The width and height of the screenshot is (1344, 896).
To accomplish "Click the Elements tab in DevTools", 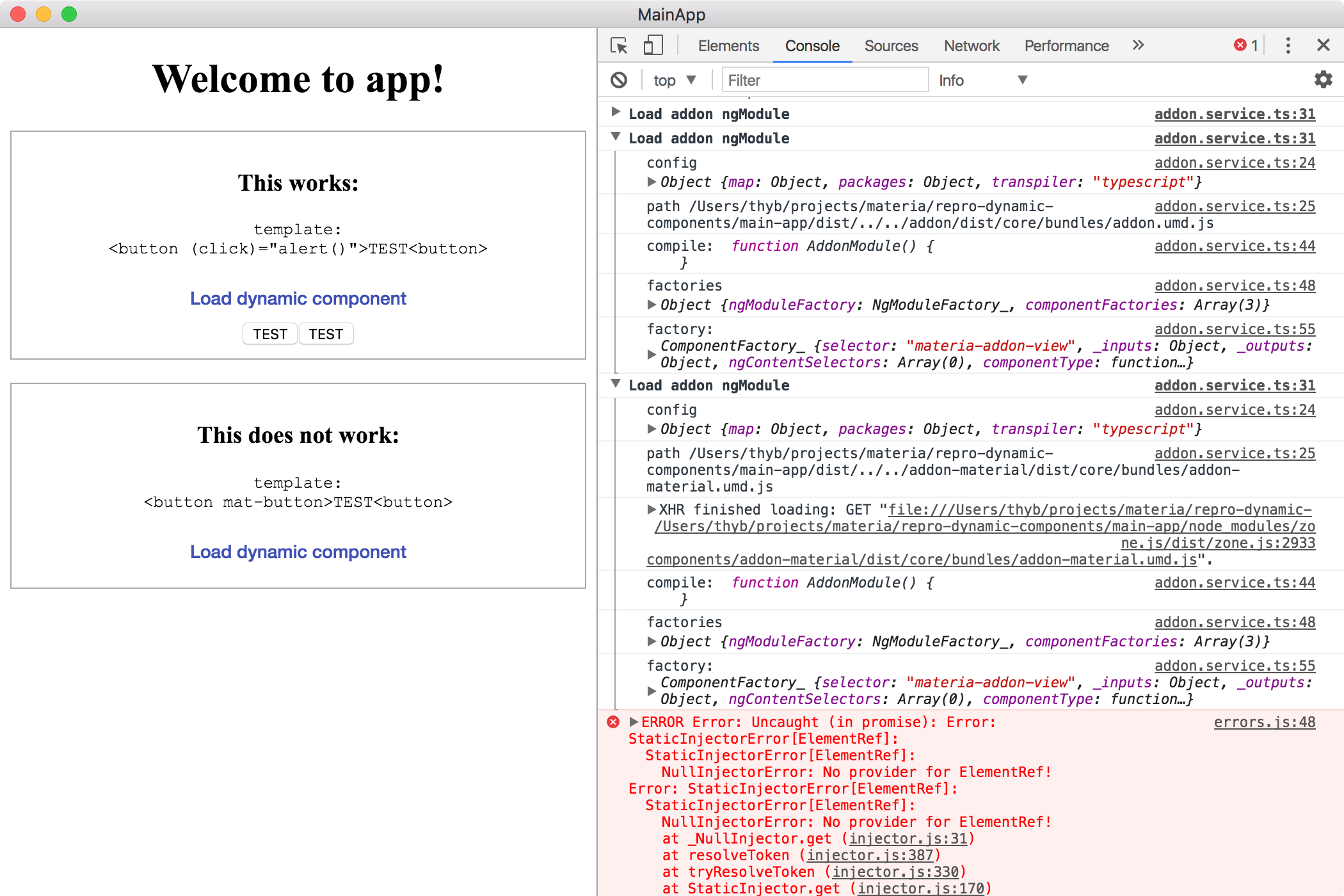I will click(x=727, y=46).
